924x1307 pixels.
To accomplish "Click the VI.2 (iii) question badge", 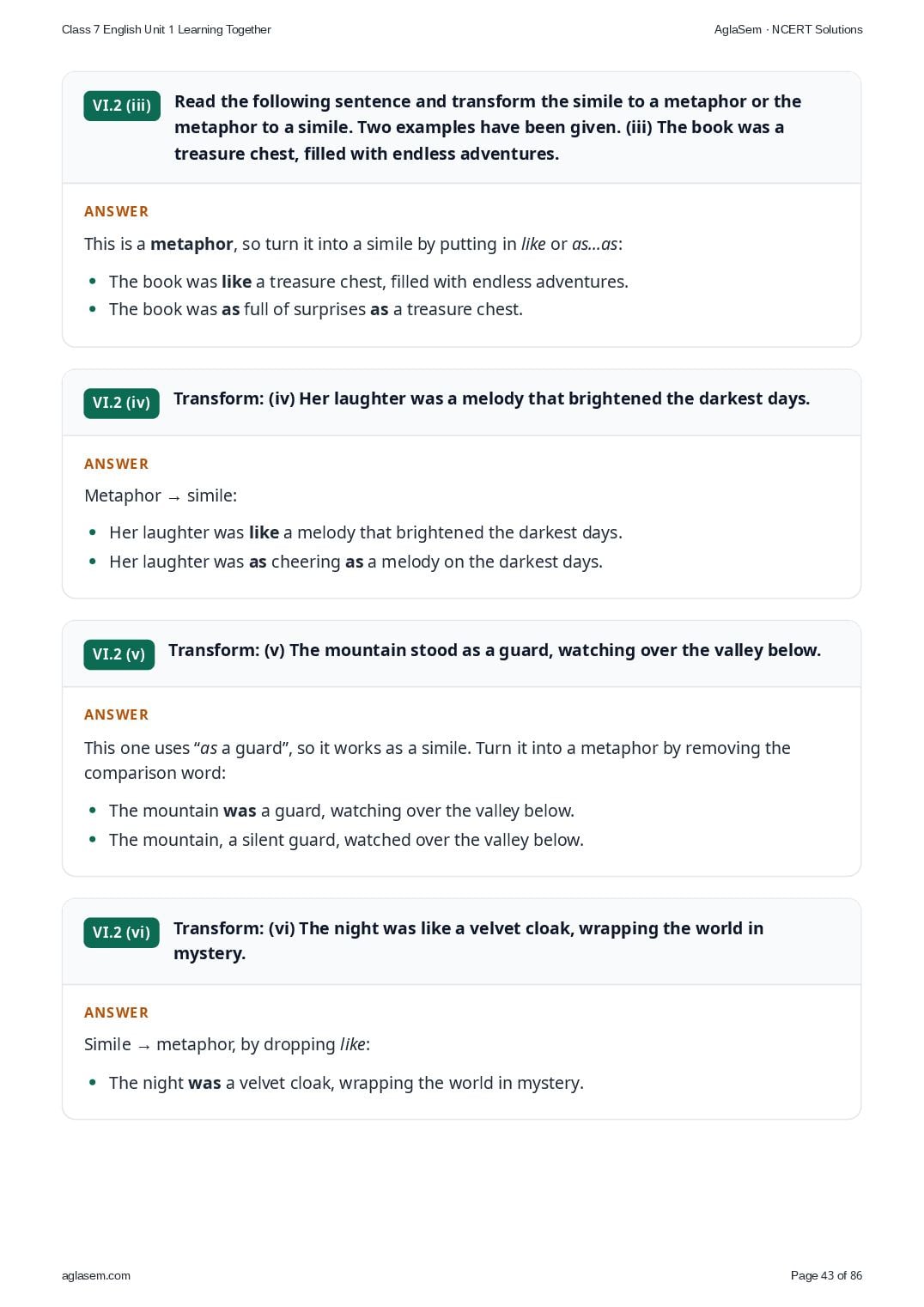I will [x=122, y=106].
